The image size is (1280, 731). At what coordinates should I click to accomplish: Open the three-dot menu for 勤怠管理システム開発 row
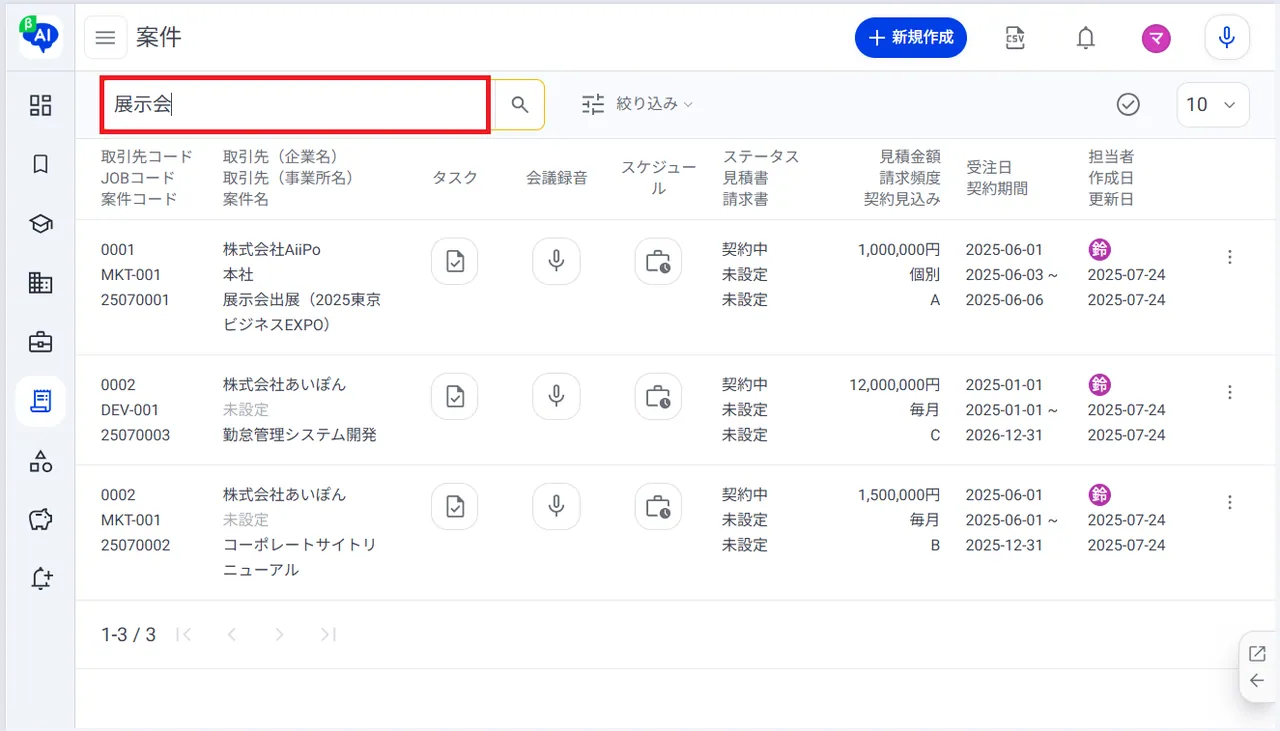point(1230,392)
